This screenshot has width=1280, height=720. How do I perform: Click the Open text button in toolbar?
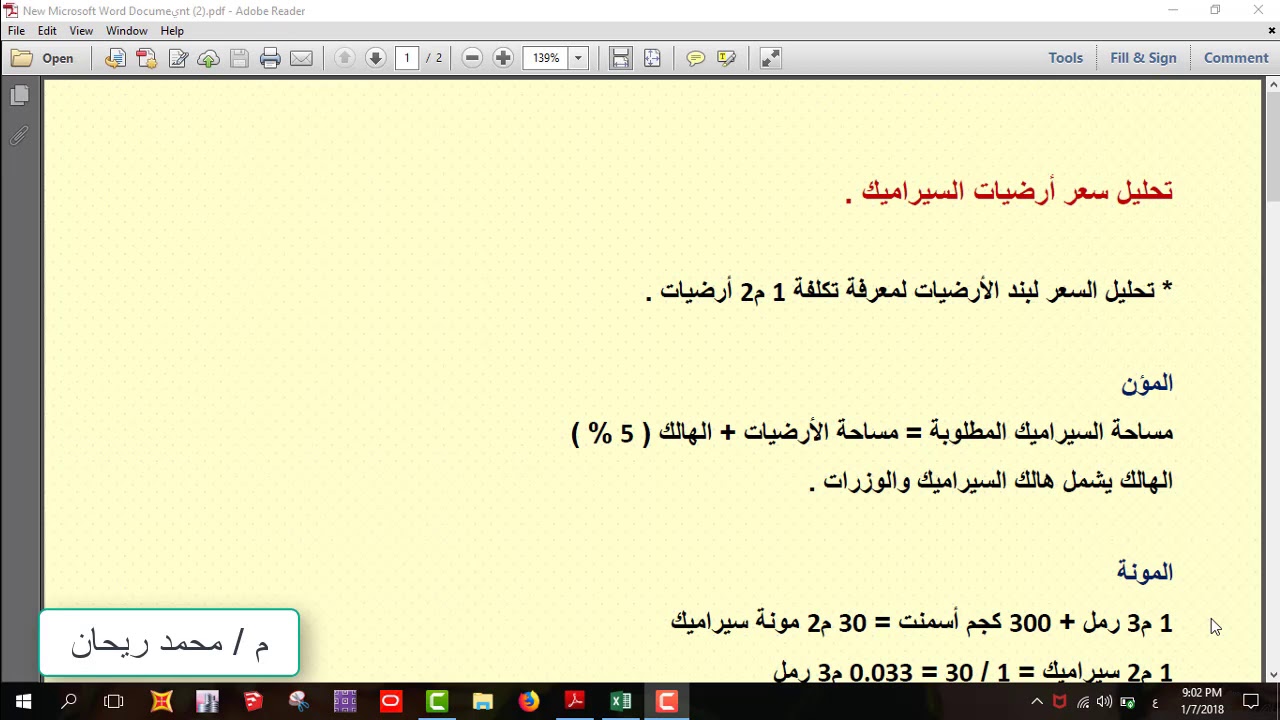click(58, 58)
